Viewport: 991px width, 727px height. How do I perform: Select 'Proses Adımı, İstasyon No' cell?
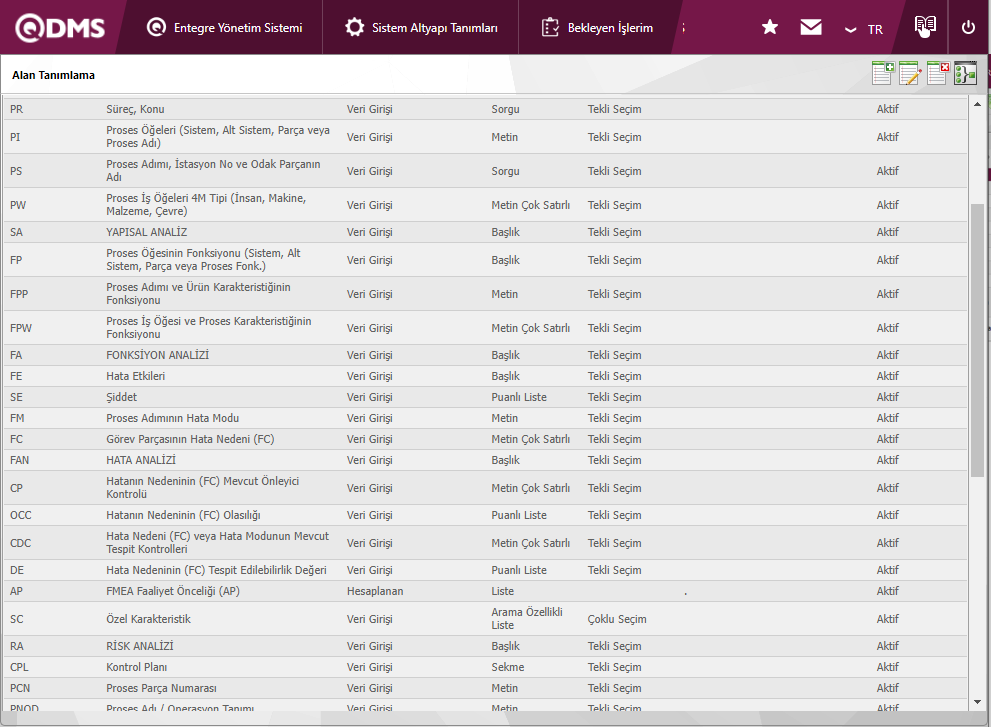[213, 171]
